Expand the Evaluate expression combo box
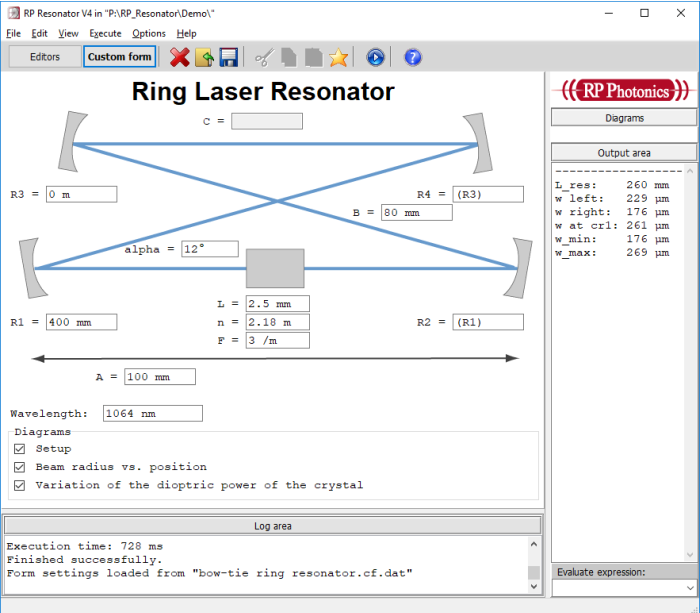The image size is (700, 613). (x=690, y=588)
